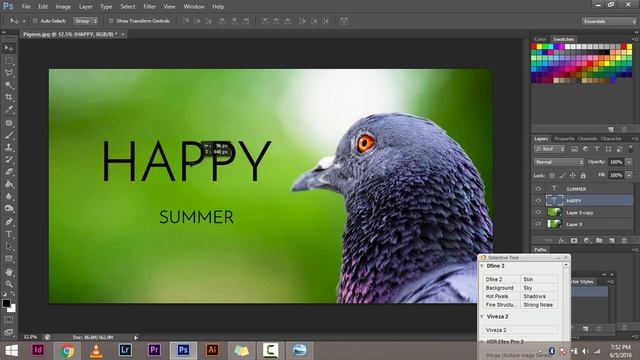Open the Essentials workspace dropdown
Viewport: 640px width, 360px height.
pos(609,21)
